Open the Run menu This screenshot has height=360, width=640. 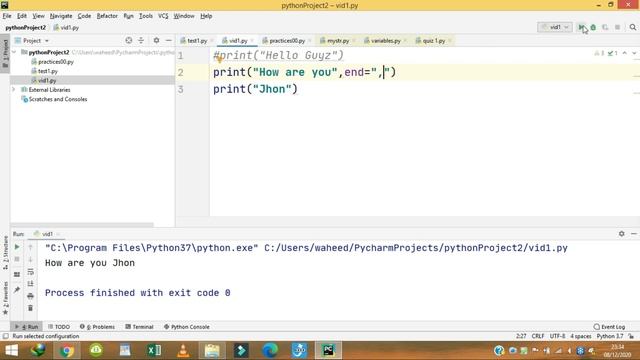point(129,16)
